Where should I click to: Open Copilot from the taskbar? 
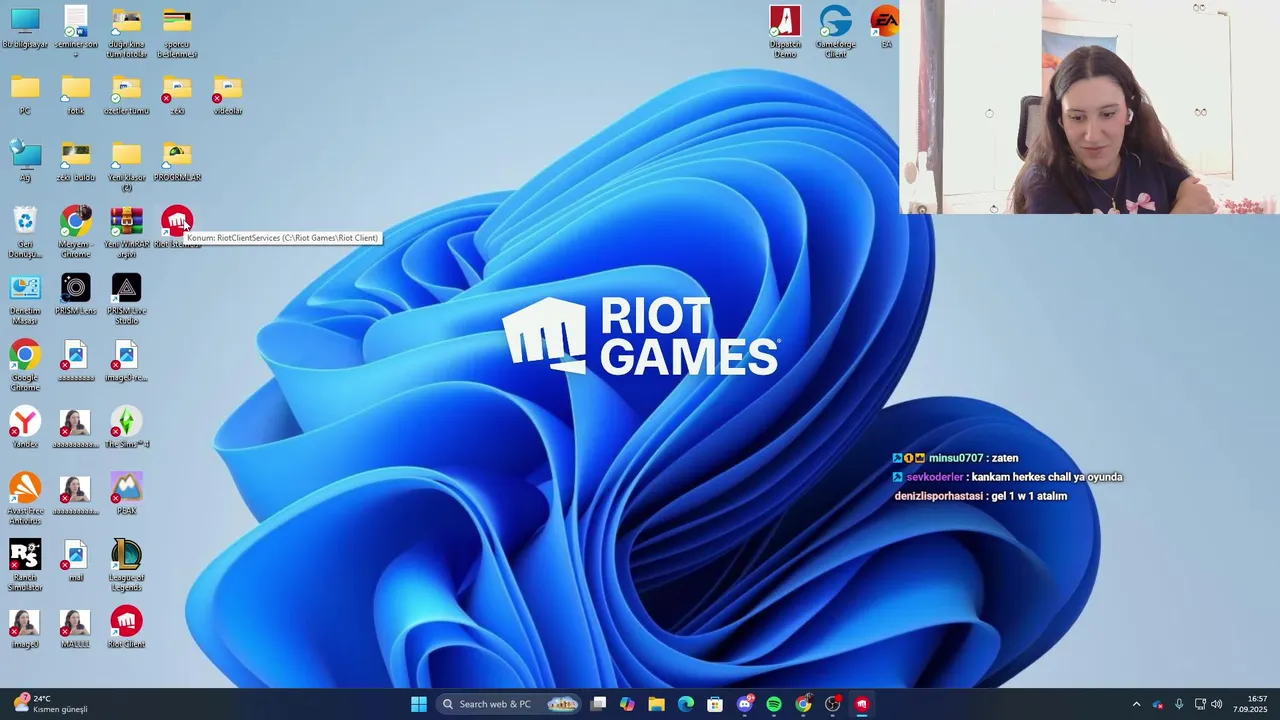pos(627,704)
